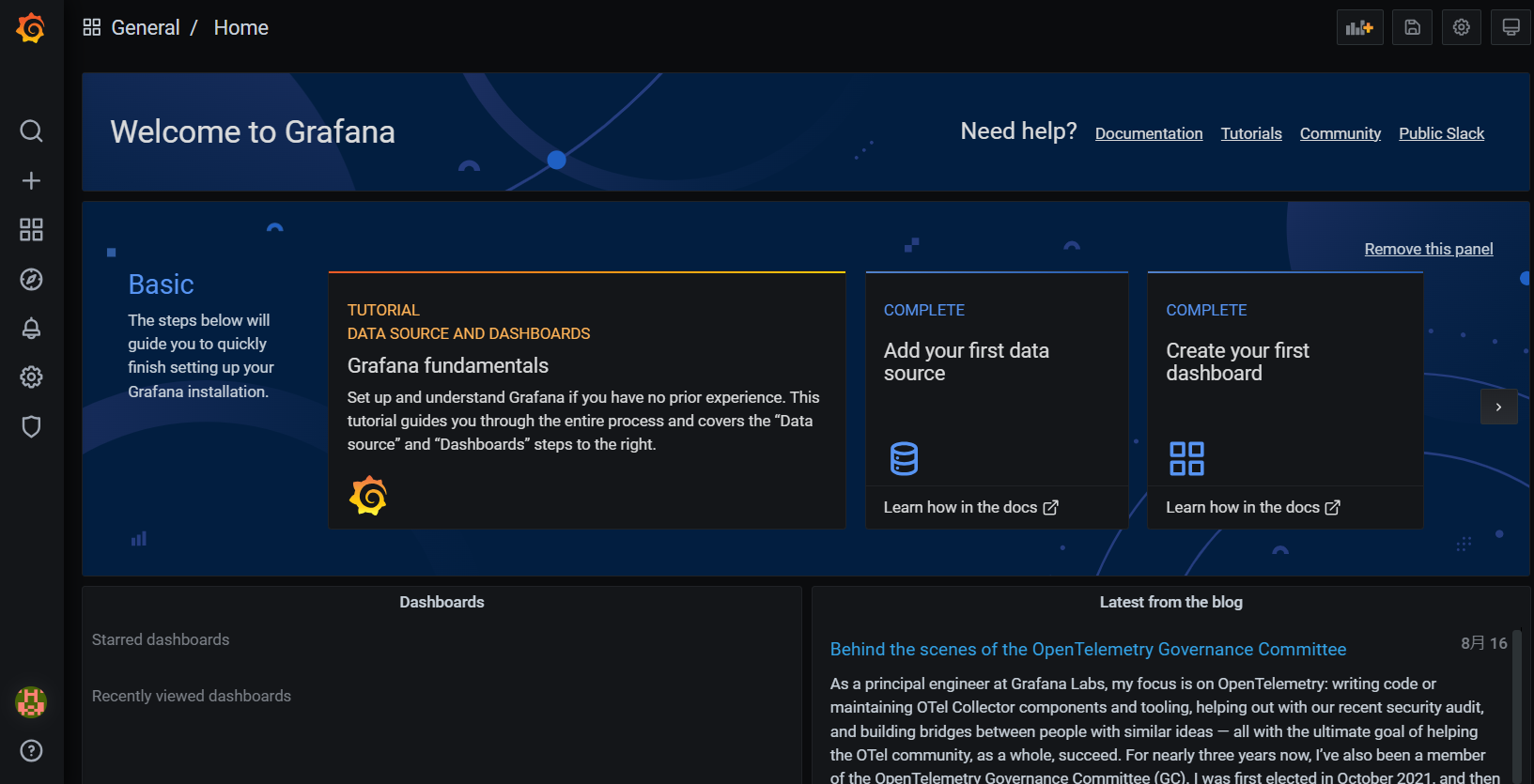Open the General folder breadcrumb
This screenshot has width=1534, height=784.
pyautogui.click(x=145, y=27)
